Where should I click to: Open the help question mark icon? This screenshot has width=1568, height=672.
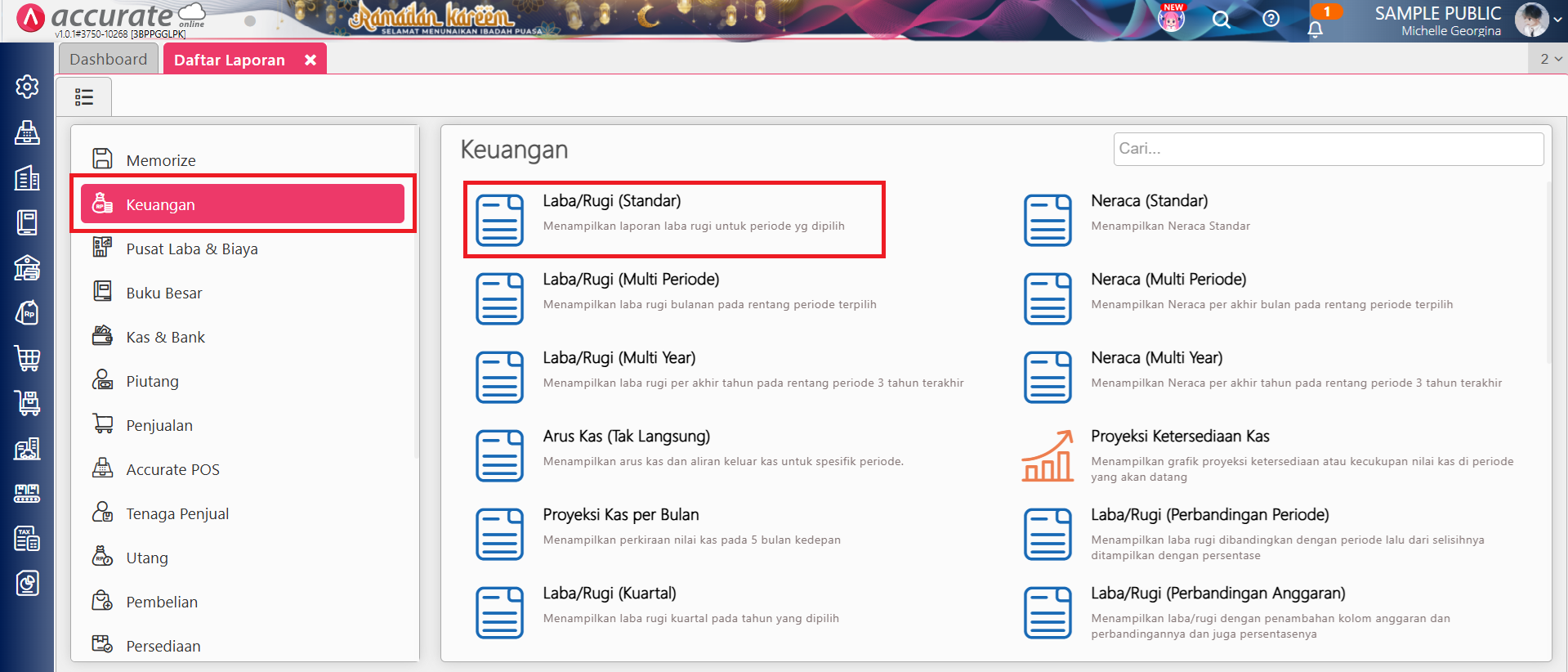1271,19
